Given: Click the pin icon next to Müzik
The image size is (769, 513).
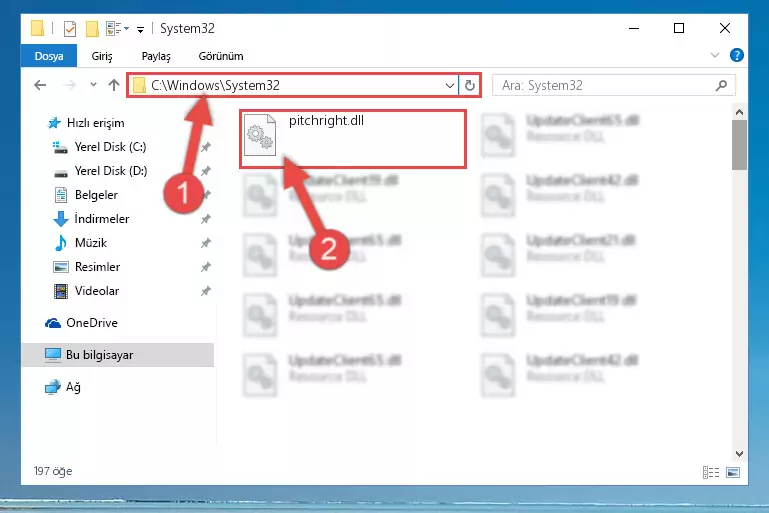Looking at the screenshot, I should point(205,243).
